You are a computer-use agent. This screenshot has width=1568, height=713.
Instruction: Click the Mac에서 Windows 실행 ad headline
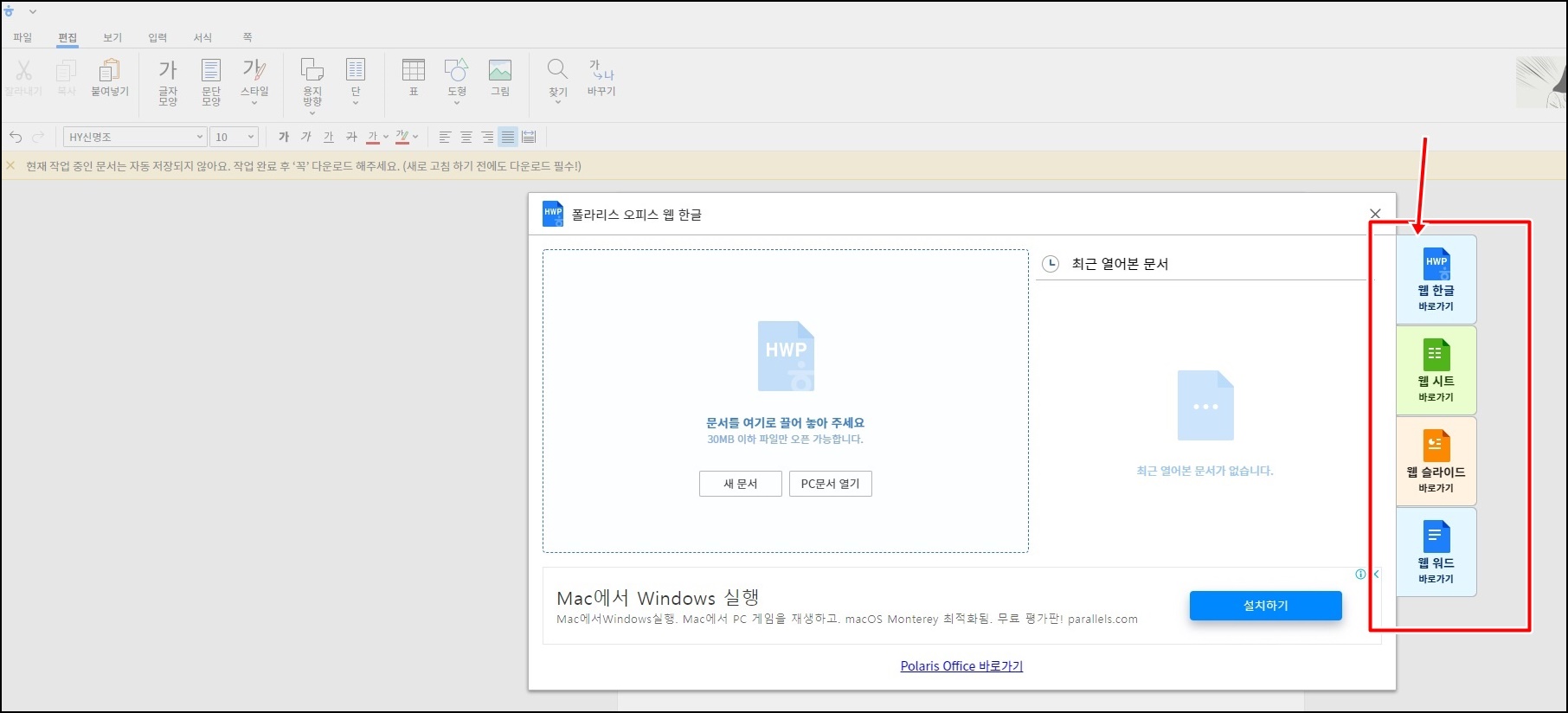(x=658, y=598)
